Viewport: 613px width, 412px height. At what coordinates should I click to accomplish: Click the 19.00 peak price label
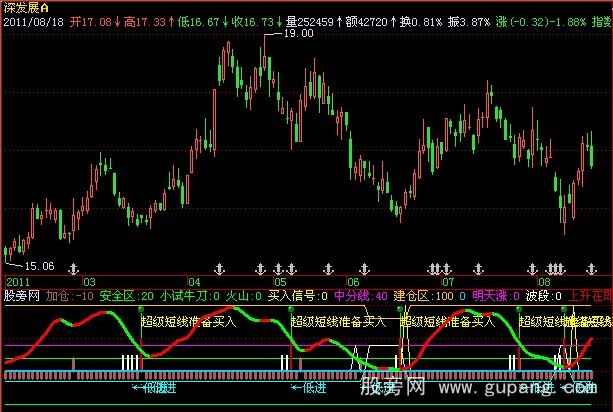point(299,34)
